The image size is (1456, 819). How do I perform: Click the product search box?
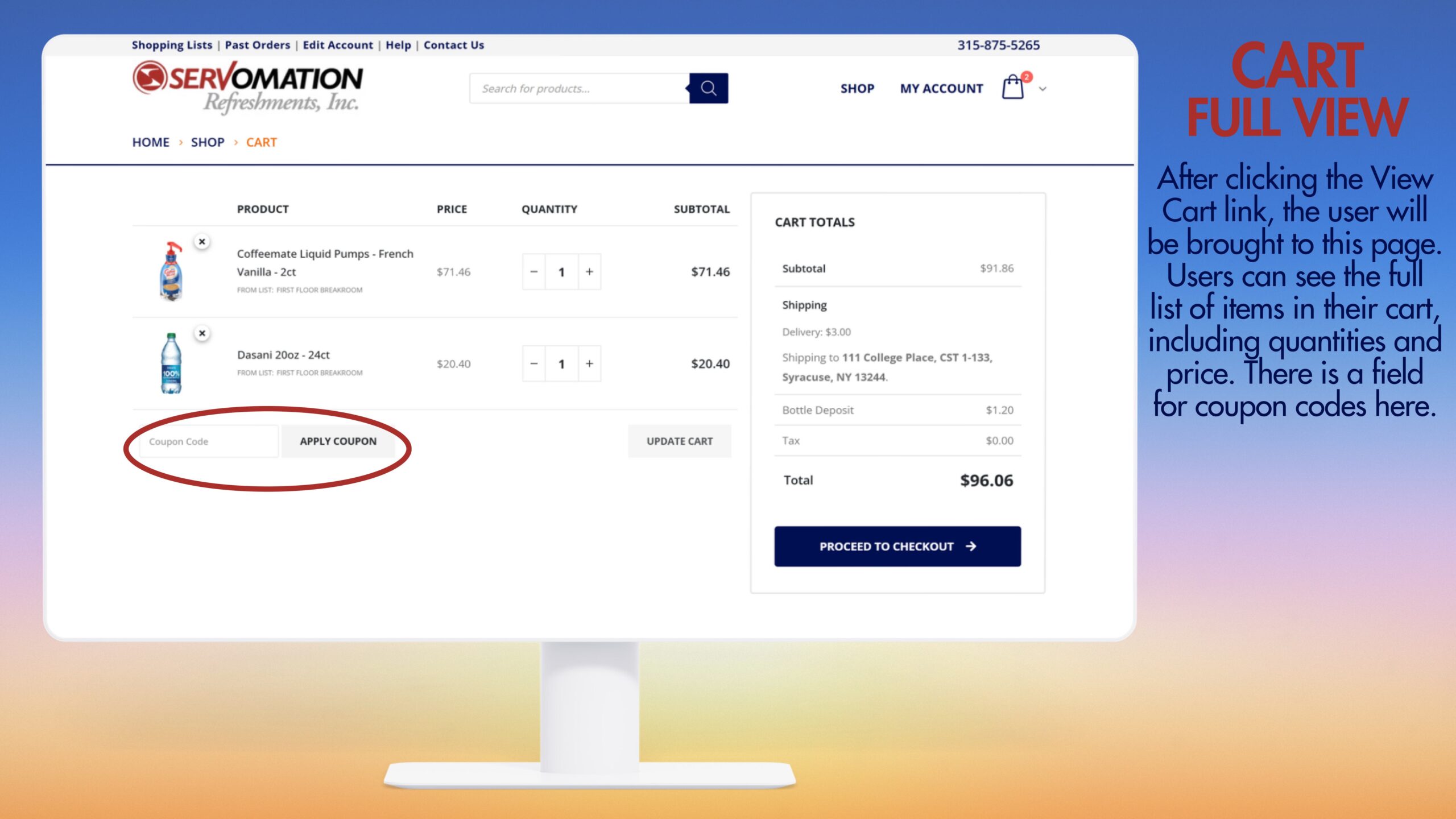579,88
